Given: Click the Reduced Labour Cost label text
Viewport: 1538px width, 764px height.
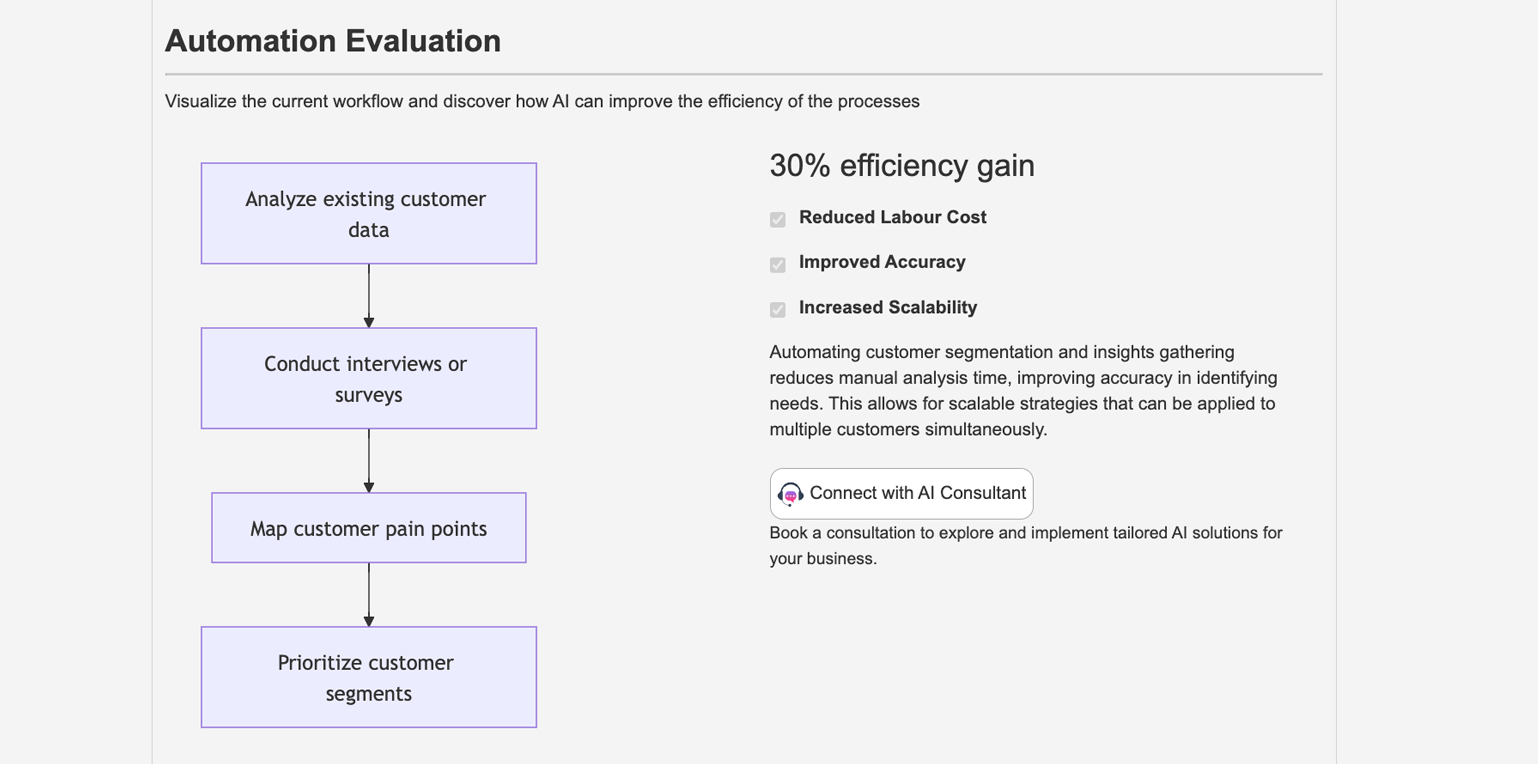Looking at the screenshot, I should pyautogui.click(x=892, y=217).
